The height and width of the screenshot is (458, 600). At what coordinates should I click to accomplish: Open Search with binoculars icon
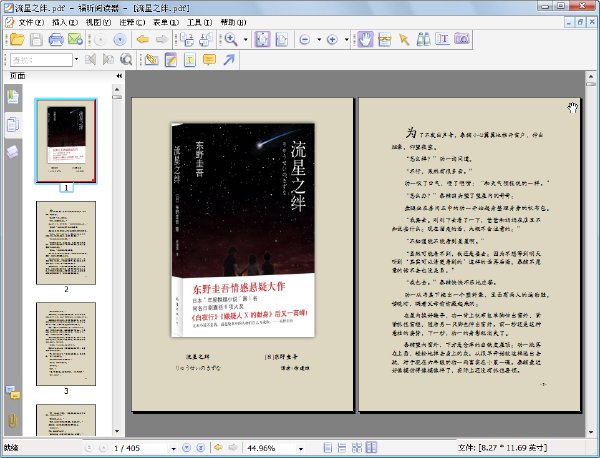(423, 39)
